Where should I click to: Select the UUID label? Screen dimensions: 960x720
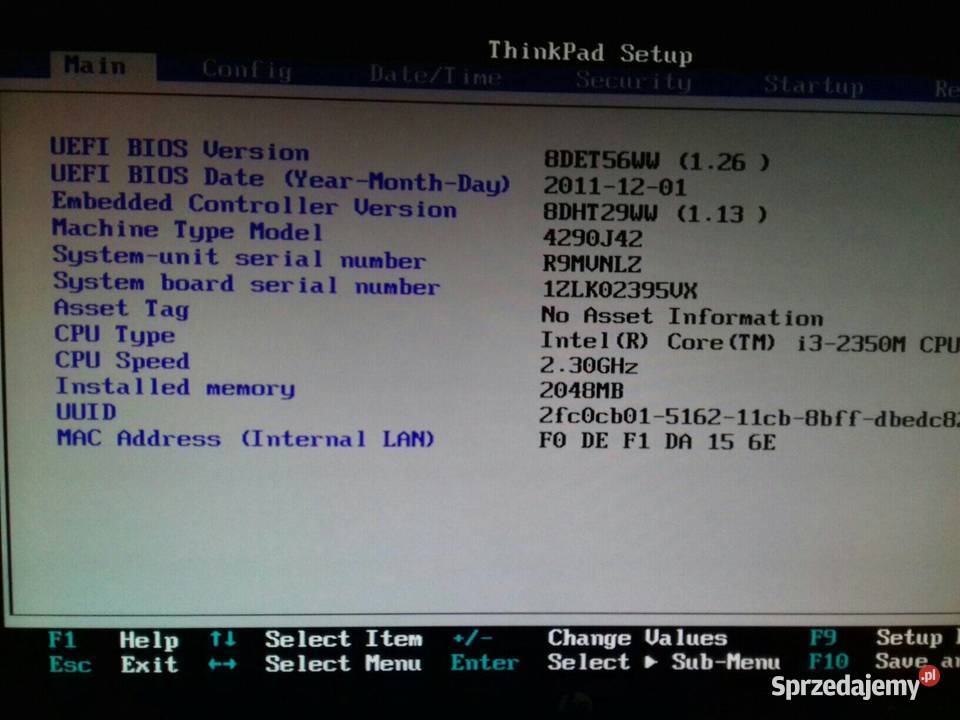[86, 411]
